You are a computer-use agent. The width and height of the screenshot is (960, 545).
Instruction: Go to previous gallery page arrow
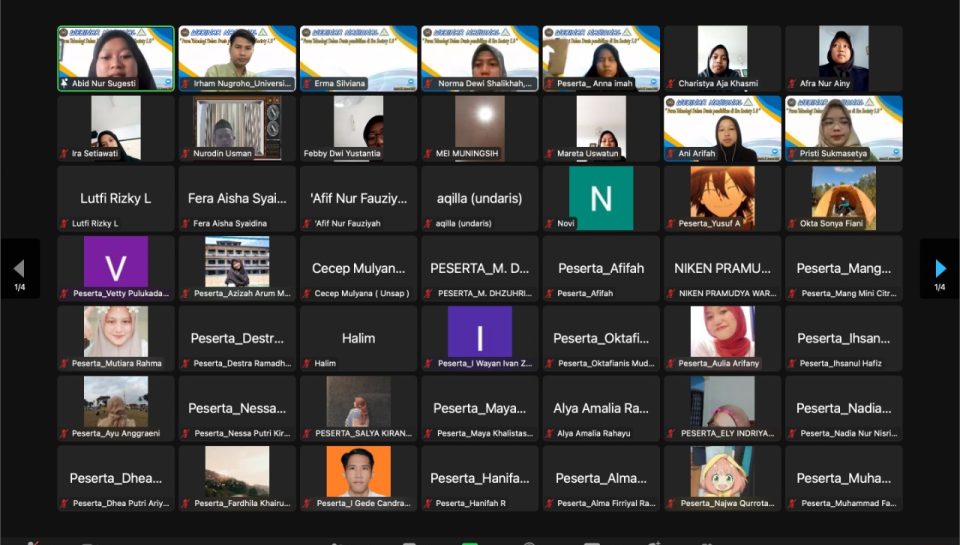pyautogui.click(x=18, y=268)
